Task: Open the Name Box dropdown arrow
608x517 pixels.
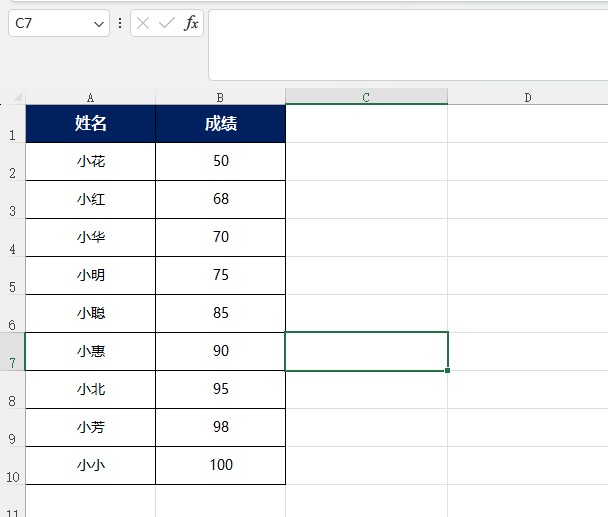Action: click(x=98, y=24)
